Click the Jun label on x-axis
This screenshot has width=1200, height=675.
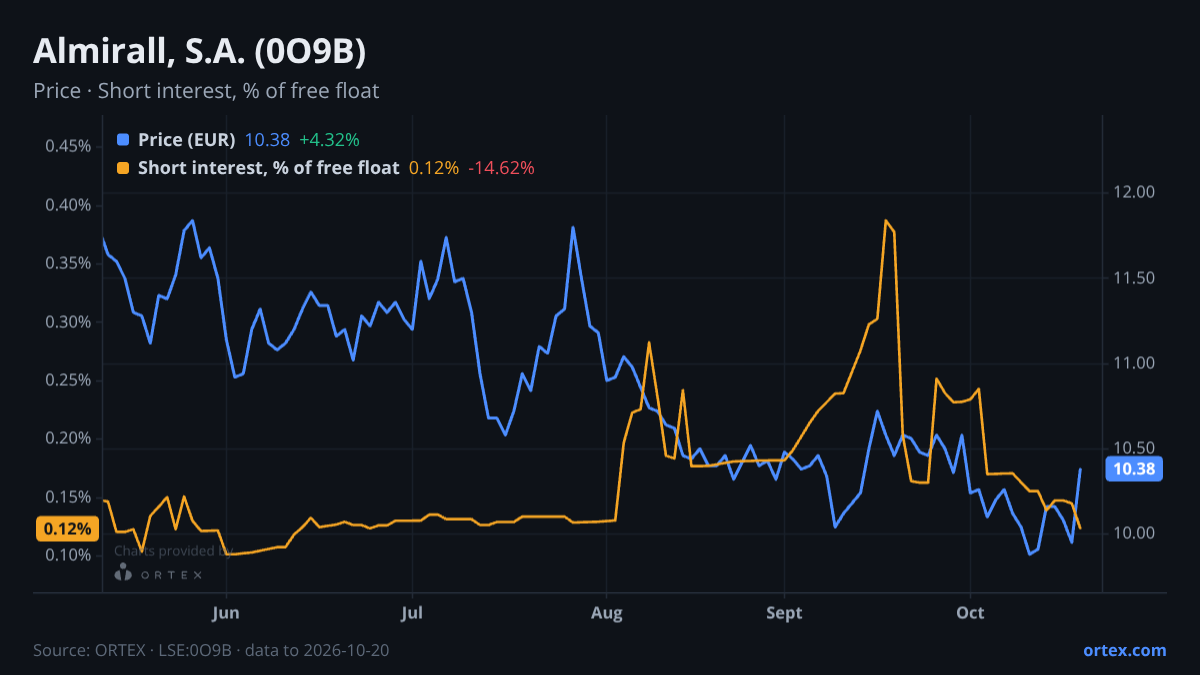(227, 613)
